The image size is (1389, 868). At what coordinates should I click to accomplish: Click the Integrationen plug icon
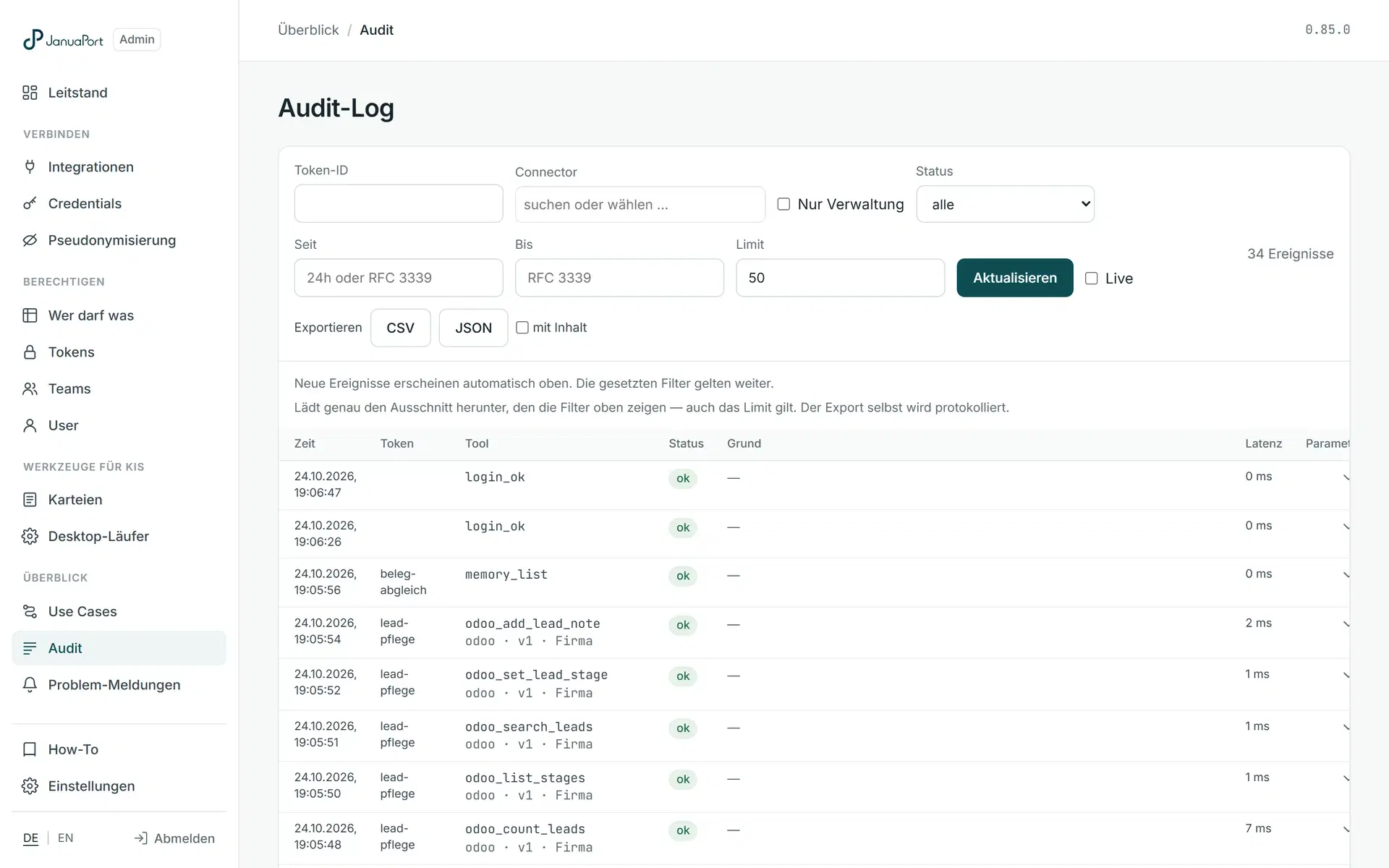(x=30, y=167)
